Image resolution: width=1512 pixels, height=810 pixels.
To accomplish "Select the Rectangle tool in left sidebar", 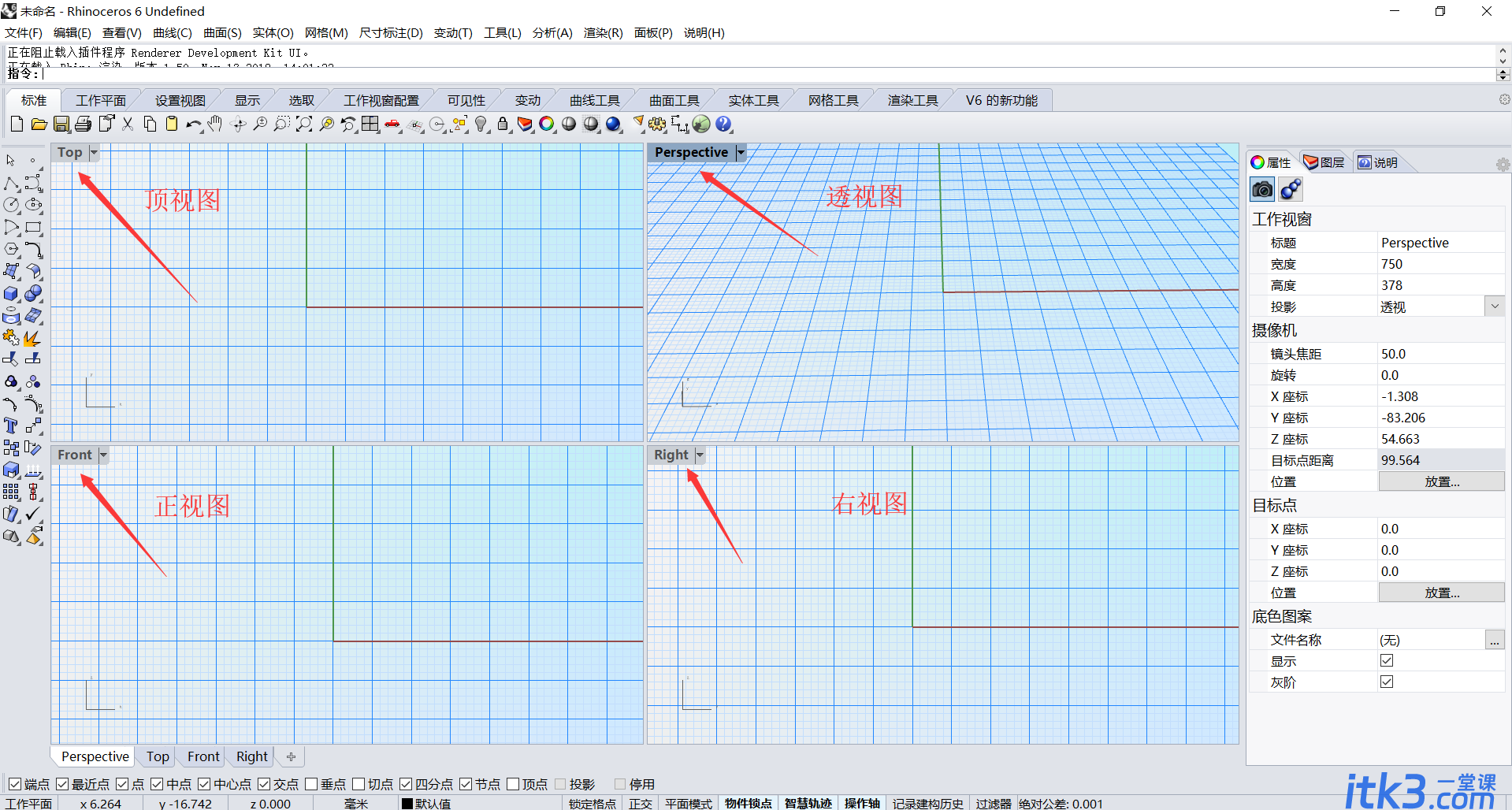I will [x=33, y=227].
